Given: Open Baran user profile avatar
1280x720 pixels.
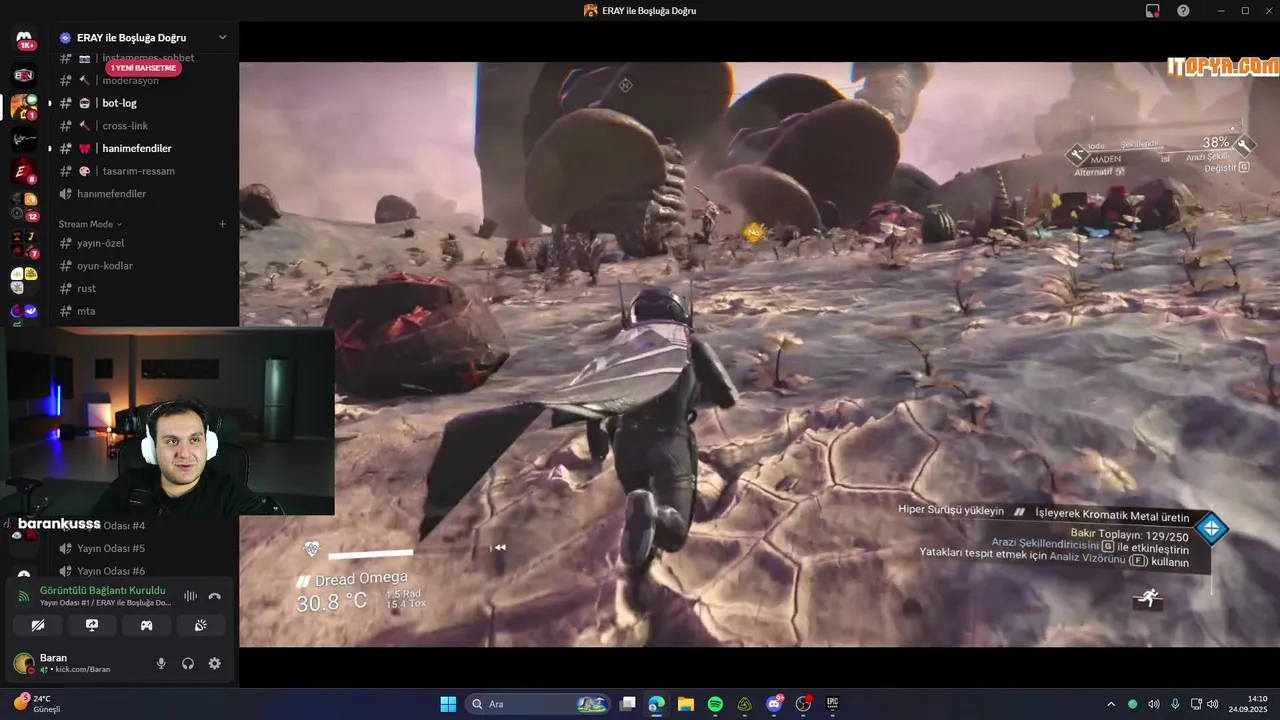Looking at the screenshot, I should [x=23, y=663].
